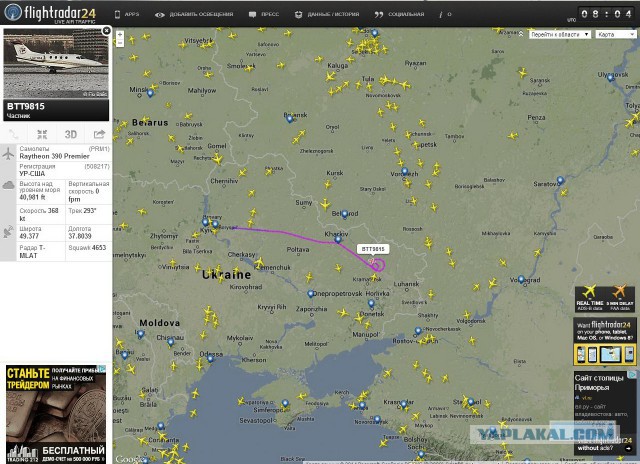
Task: Open the info 'i O' menu item
Action: (445, 14)
